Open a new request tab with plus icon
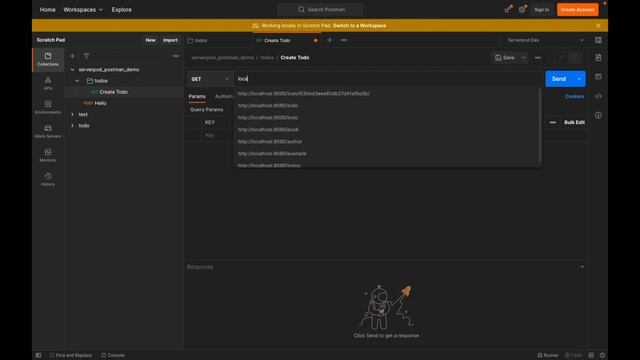 329,40
